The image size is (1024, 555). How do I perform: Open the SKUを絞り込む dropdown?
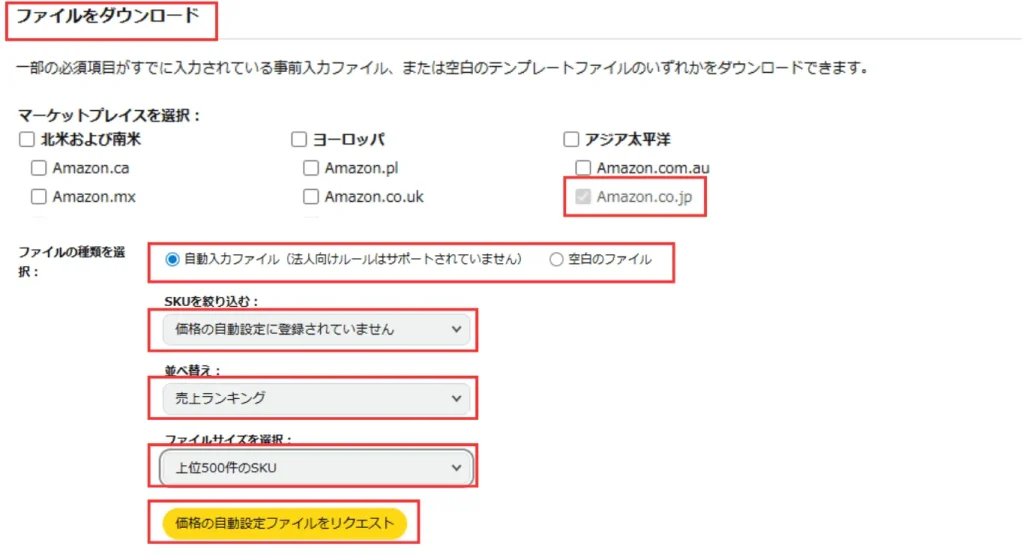315,329
